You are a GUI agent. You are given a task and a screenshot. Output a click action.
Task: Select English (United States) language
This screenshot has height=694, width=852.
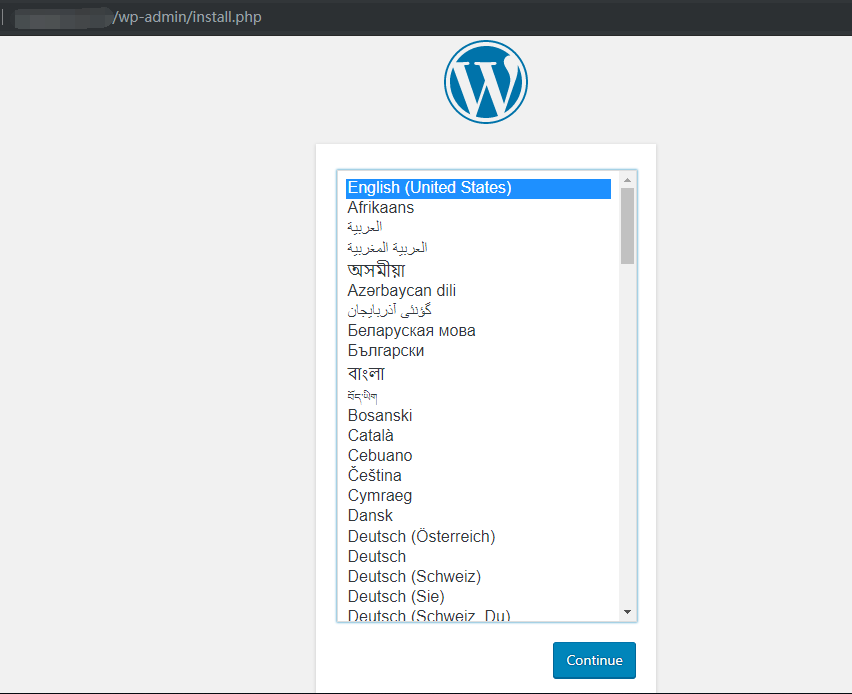tap(478, 188)
